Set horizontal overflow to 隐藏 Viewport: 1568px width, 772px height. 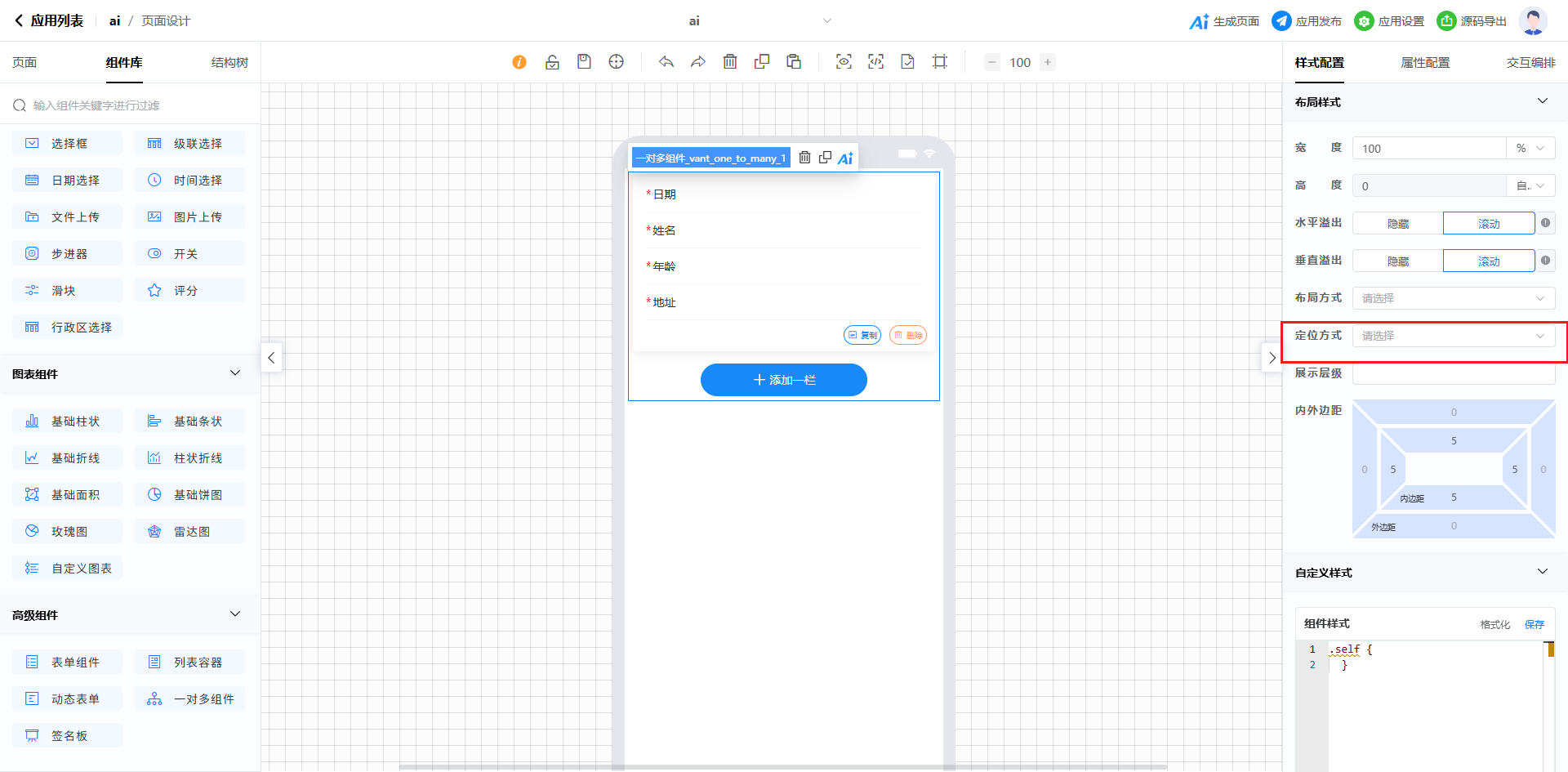[x=1397, y=224]
